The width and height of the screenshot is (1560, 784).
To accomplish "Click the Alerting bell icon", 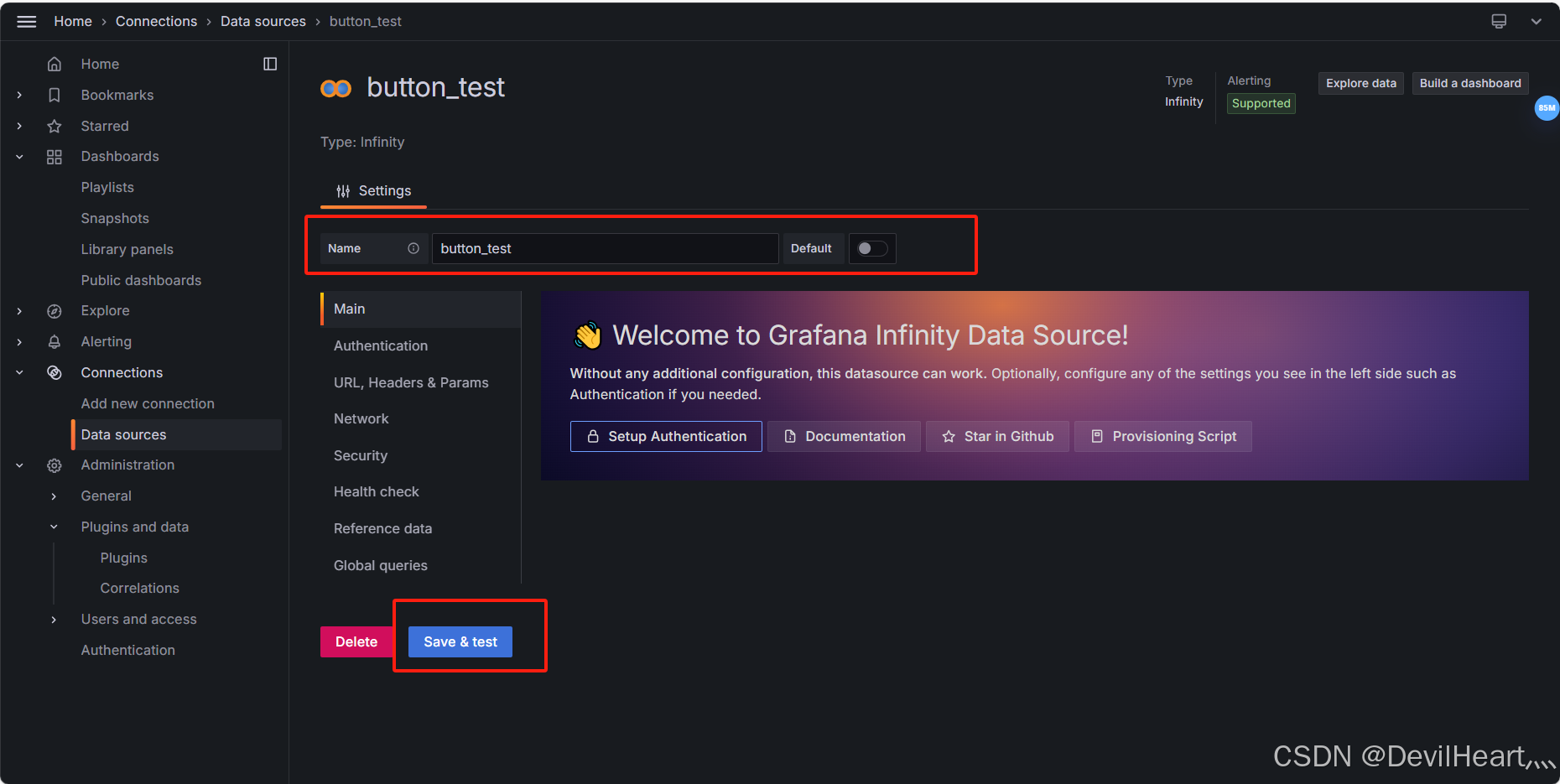I will (x=55, y=342).
